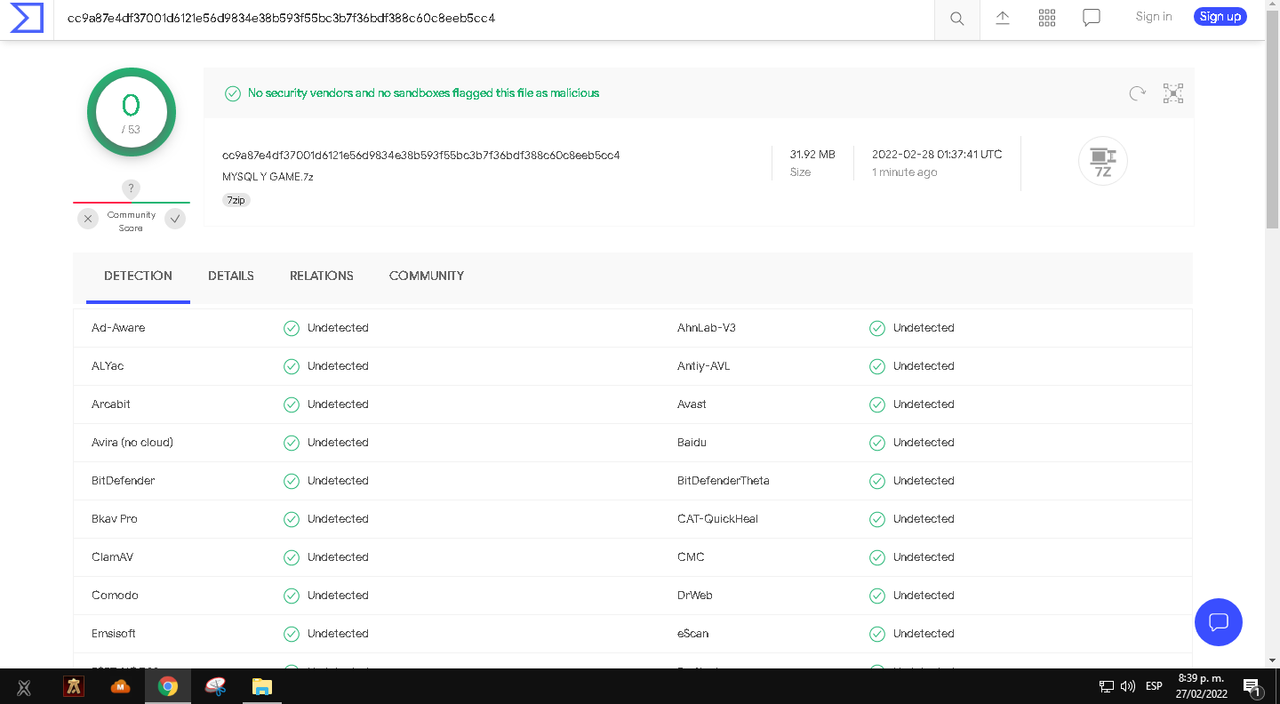Click the Bkav Pro vendor name
The image size is (1280, 704).
coord(114,519)
